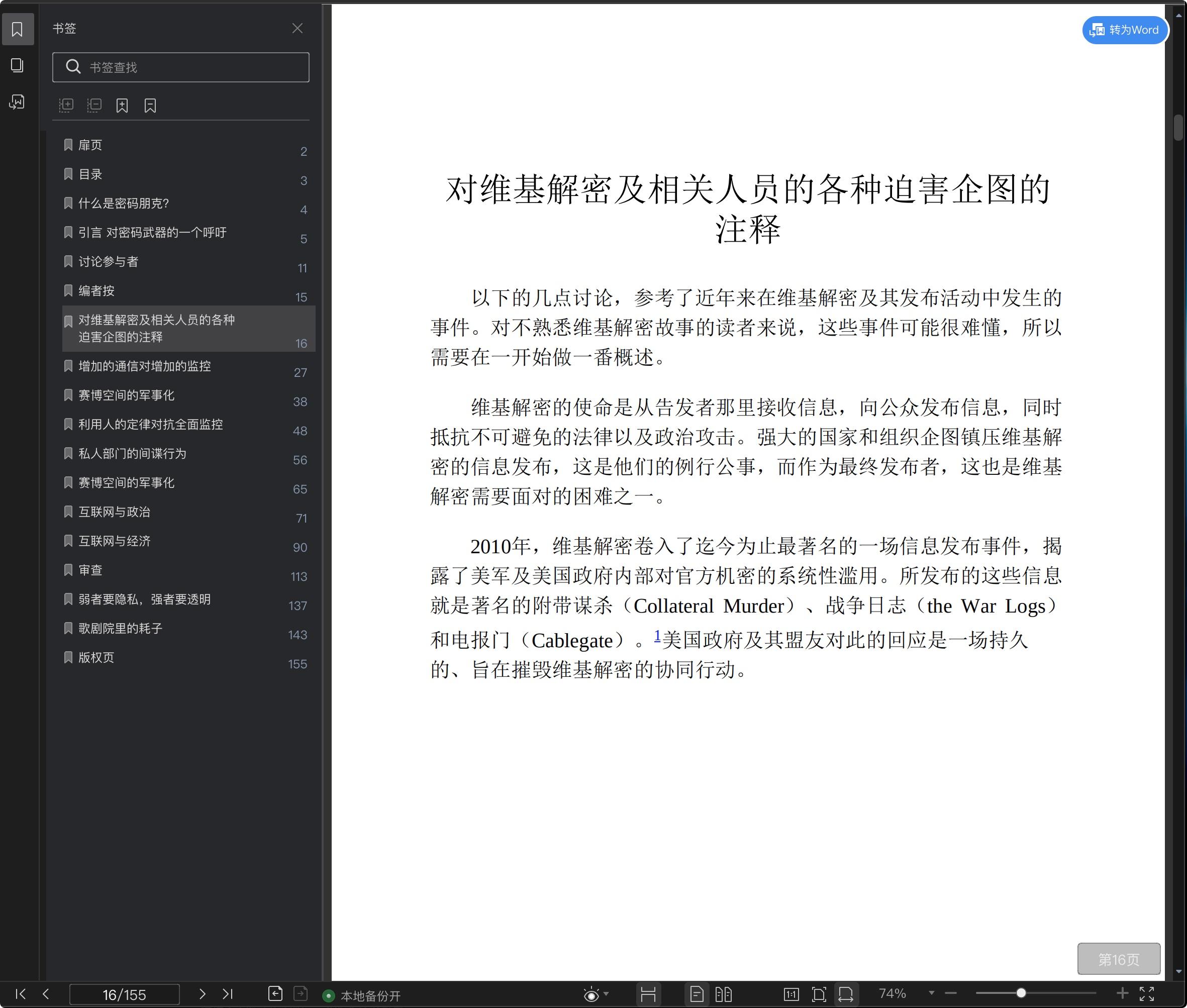
Task: Click the delete bookmark icon
Action: [150, 105]
